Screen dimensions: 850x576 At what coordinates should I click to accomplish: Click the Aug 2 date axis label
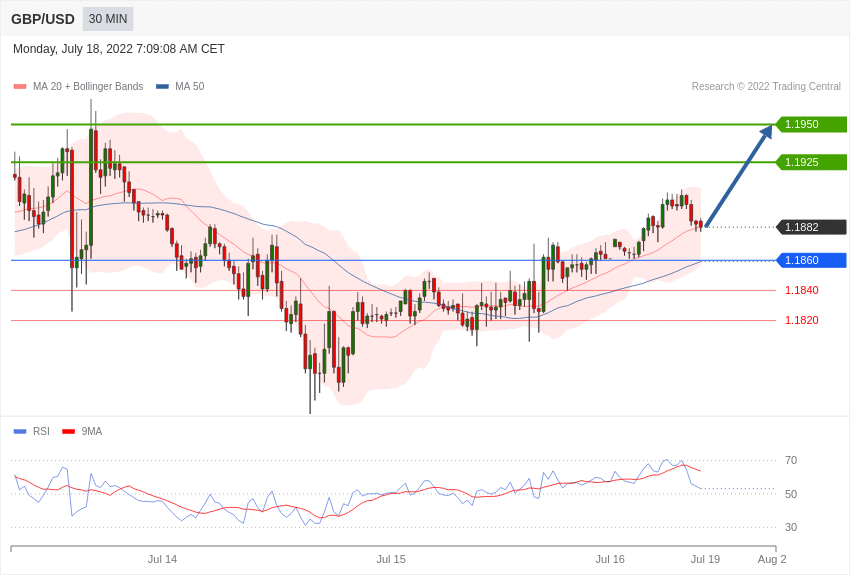coord(772,559)
